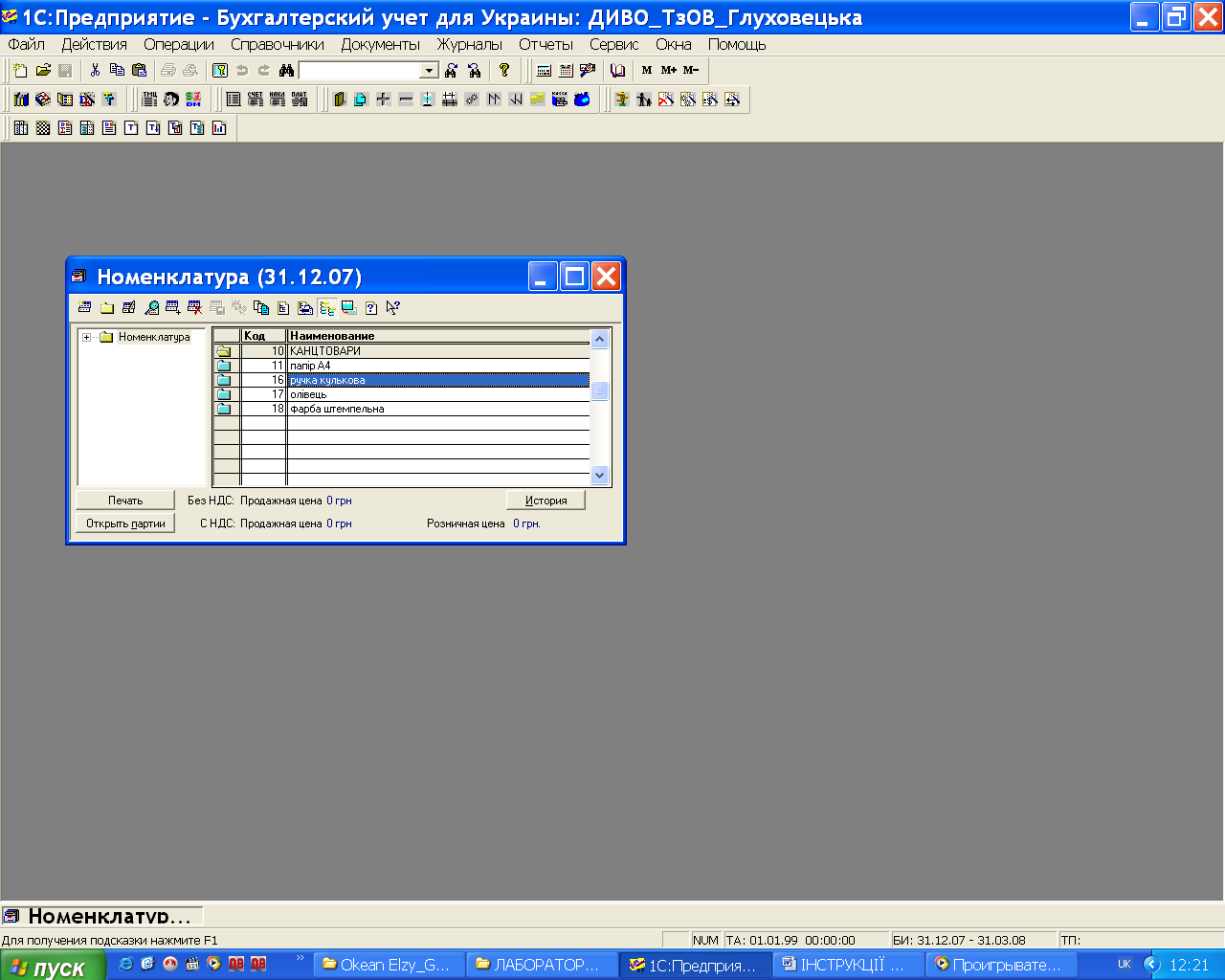Open the calculator icon
The image size is (1225, 980).
(544, 70)
